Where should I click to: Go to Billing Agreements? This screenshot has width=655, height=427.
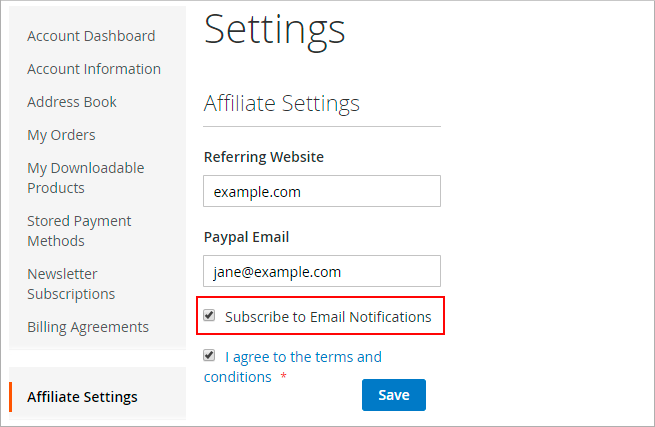tap(88, 327)
